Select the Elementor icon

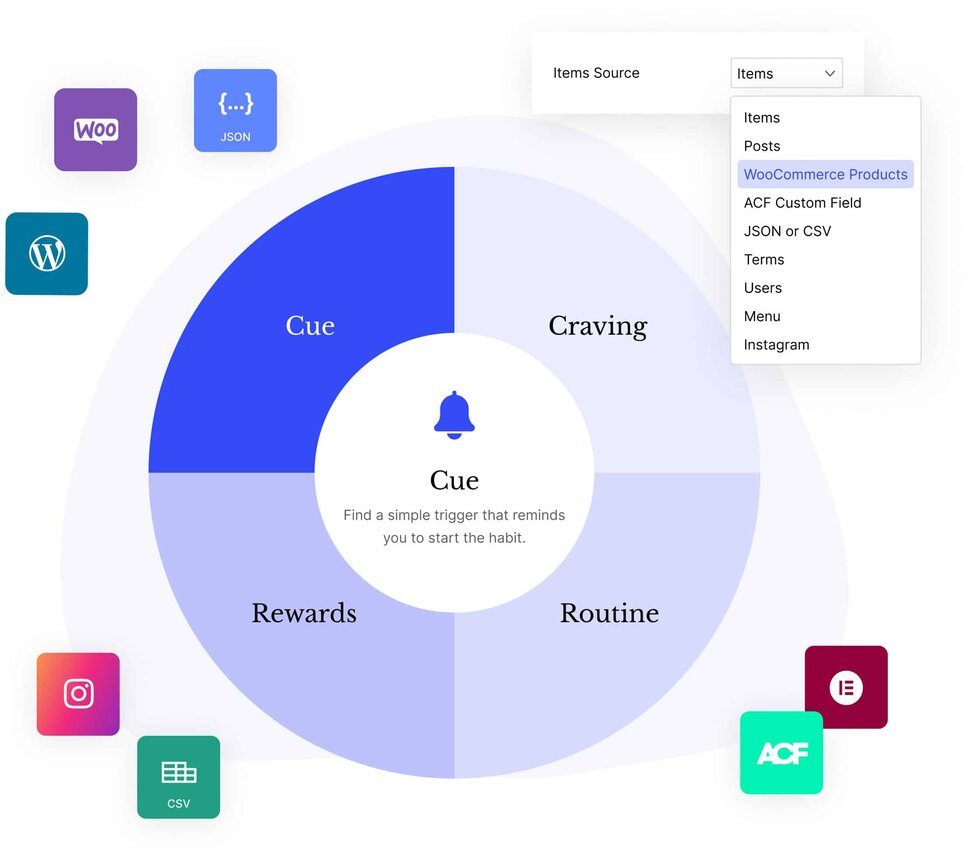point(846,686)
